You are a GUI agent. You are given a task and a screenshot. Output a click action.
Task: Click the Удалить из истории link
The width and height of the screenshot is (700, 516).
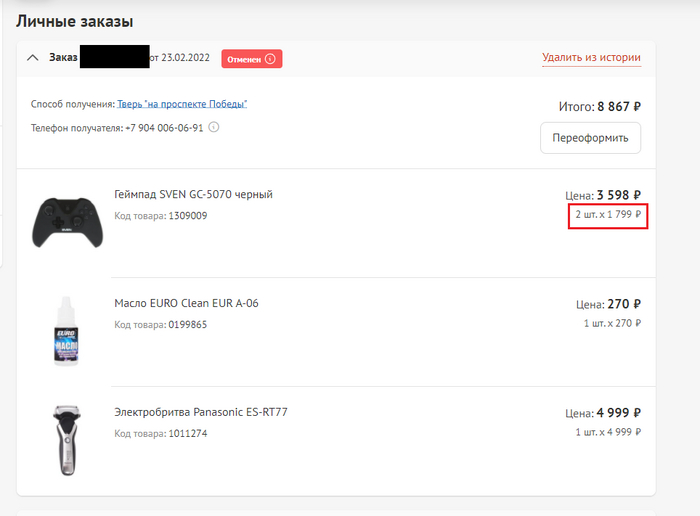[x=591, y=58]
